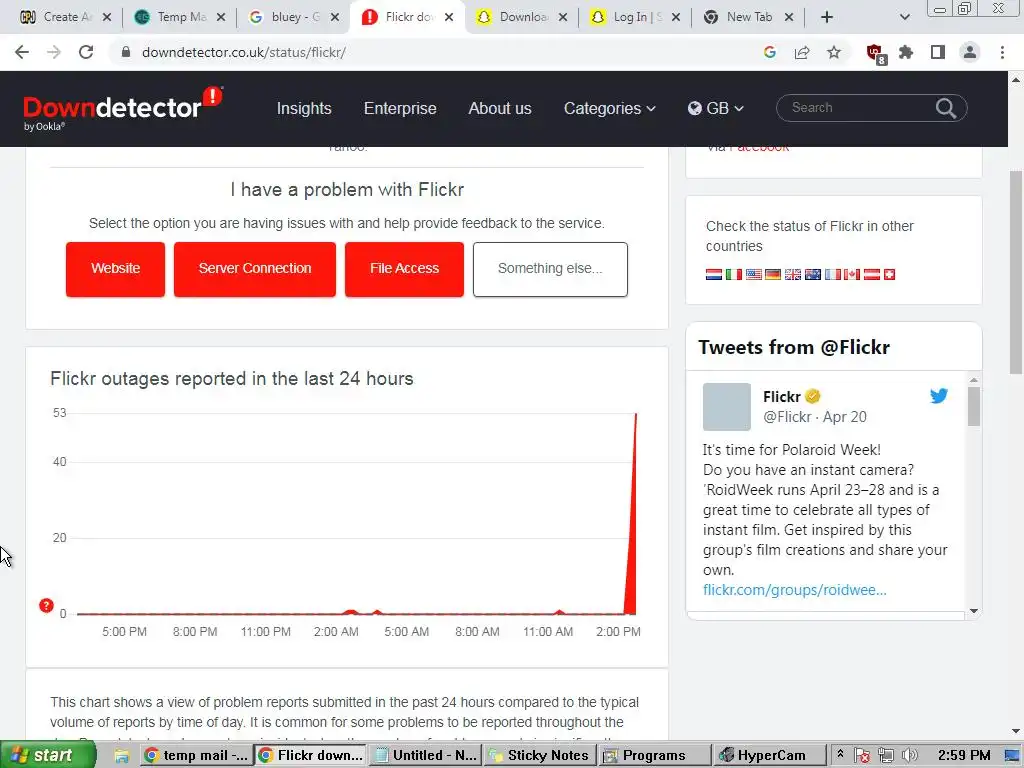Click the Flickr profile avatar in the tweet

pyautogui.click(x=726, y=407)
